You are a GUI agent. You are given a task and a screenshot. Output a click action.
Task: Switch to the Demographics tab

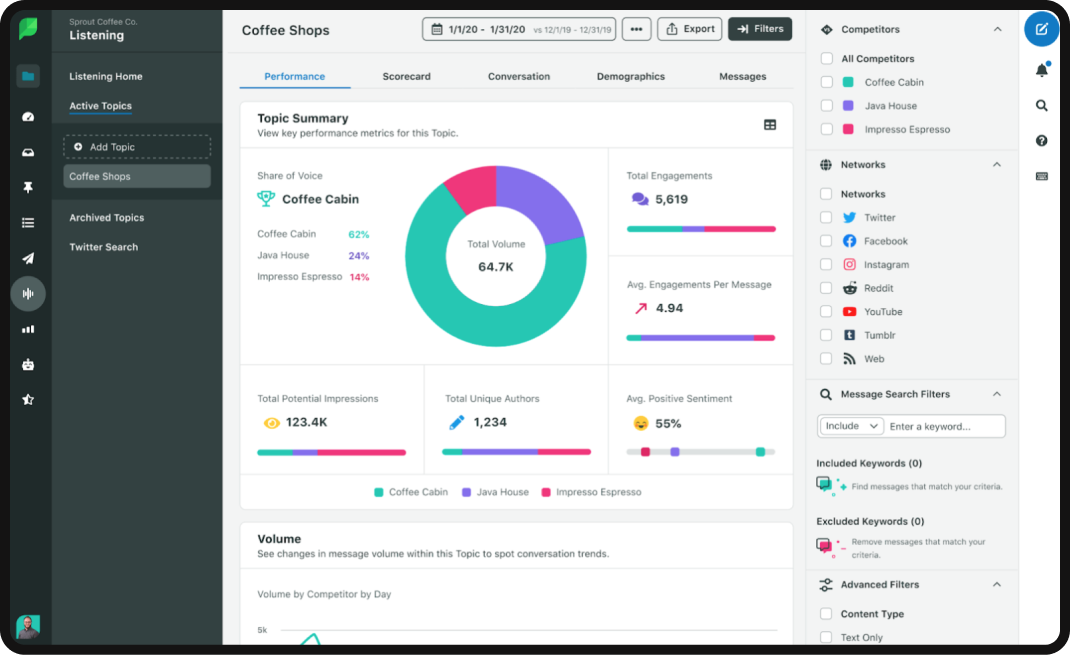[631, 76]
